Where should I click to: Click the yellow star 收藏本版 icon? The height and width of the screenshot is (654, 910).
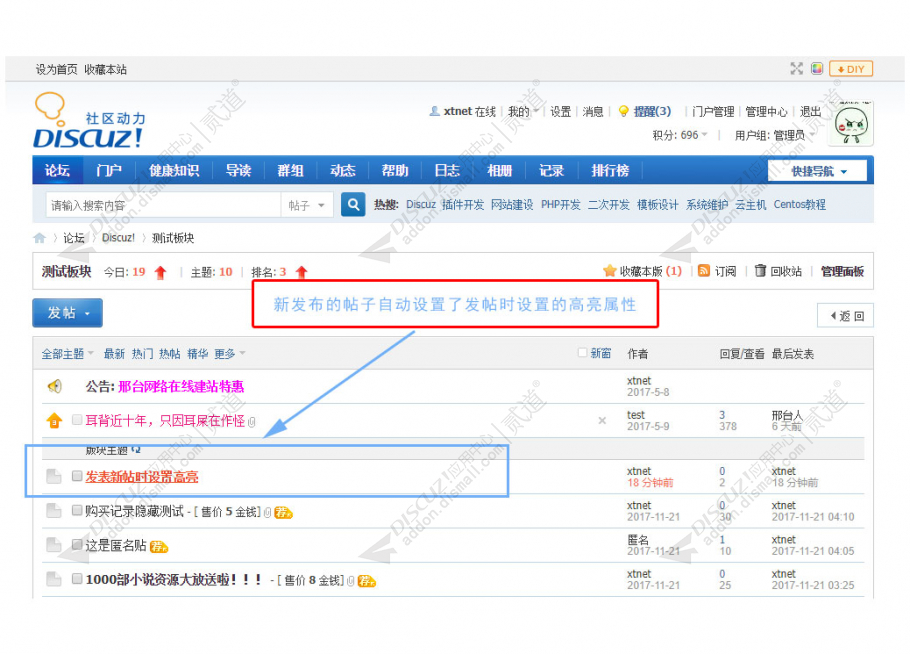[x=609, y=271]
